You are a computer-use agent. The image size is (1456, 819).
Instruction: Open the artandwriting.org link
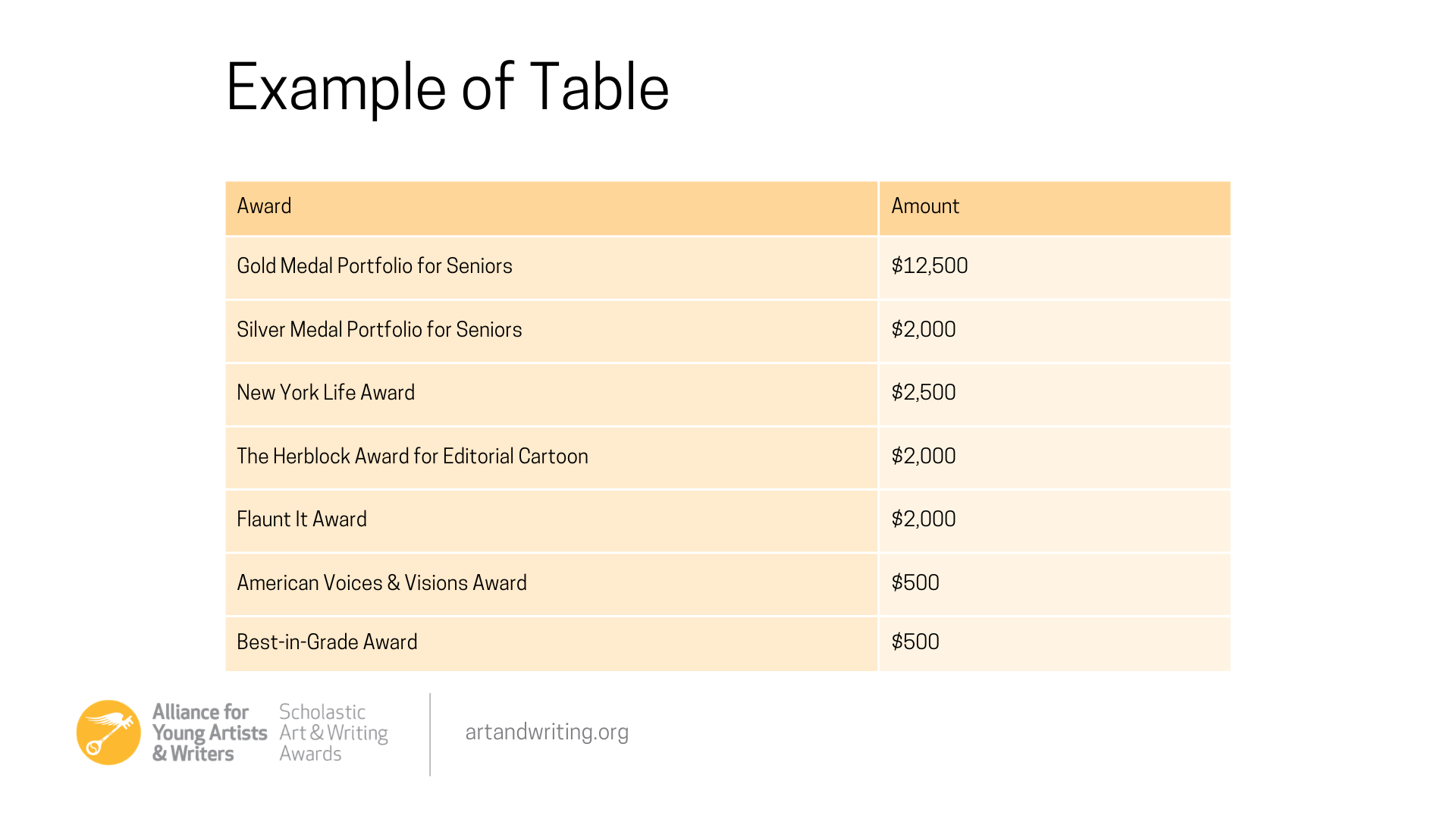tap(547, 732)
